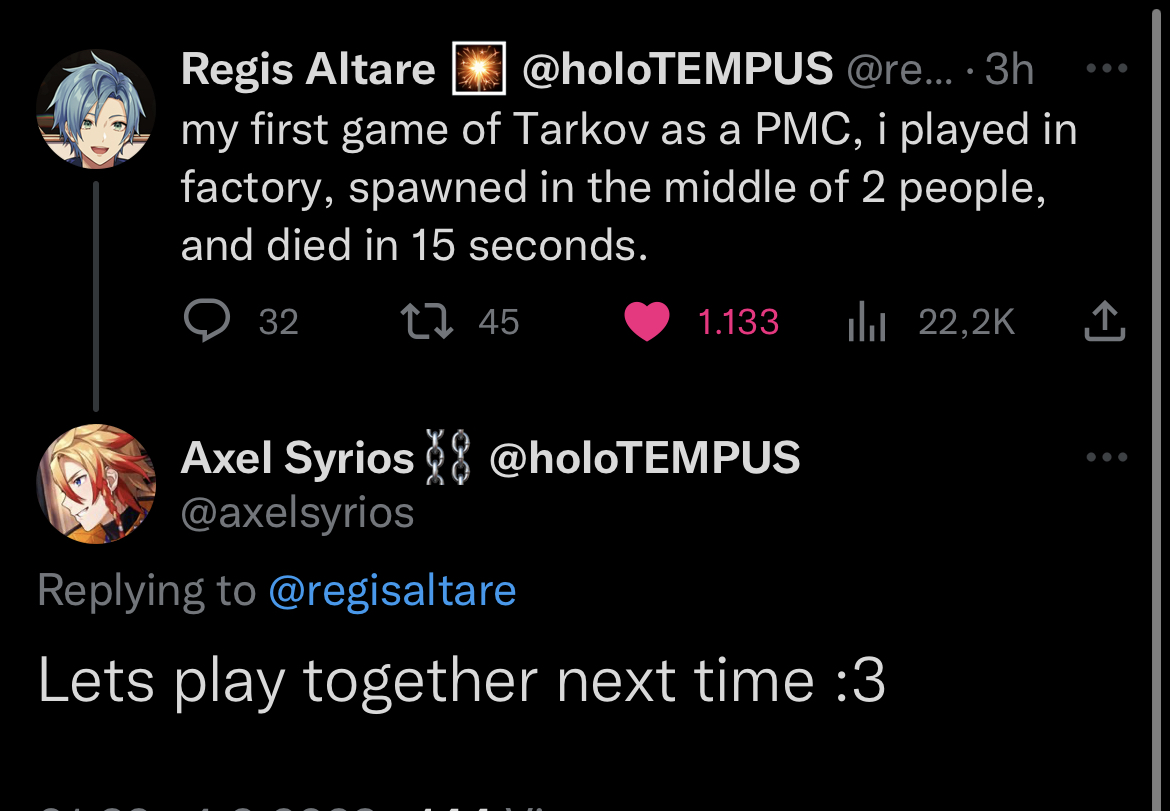
Task: Click the Axel Syrios display name
Action: point(297,458)
